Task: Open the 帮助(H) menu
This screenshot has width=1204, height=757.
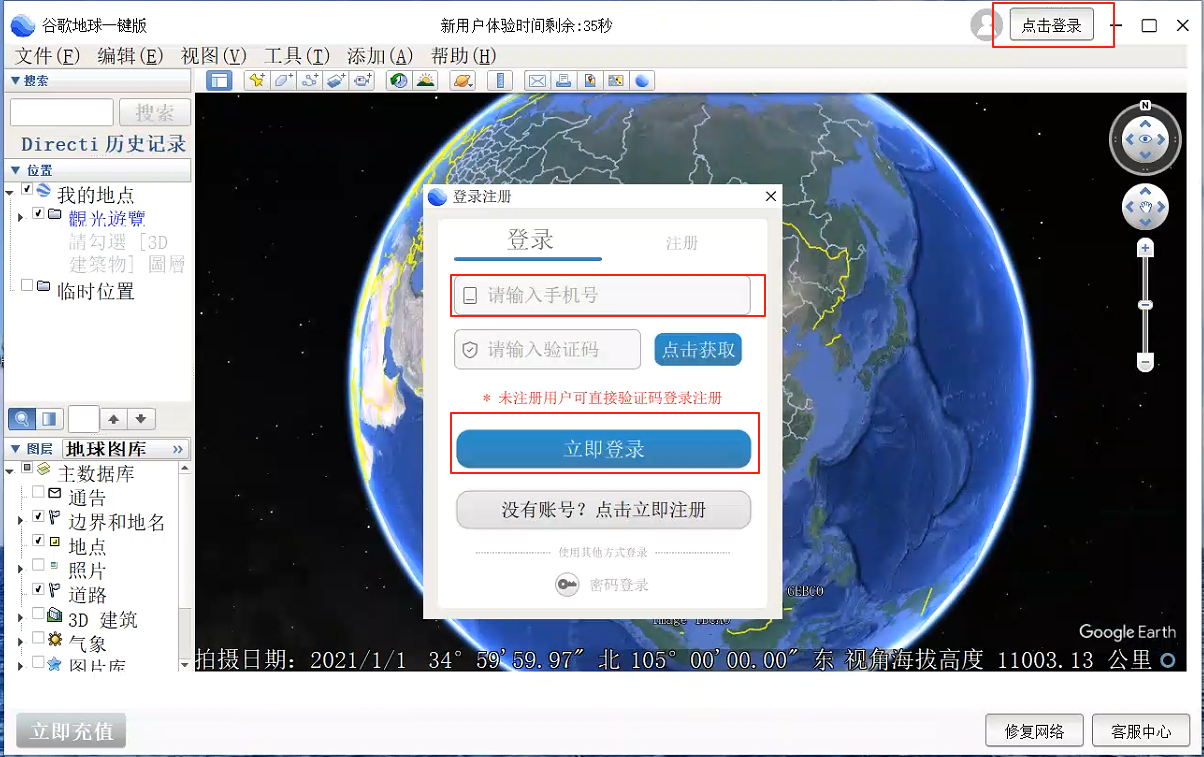Action: click(463, 56)
